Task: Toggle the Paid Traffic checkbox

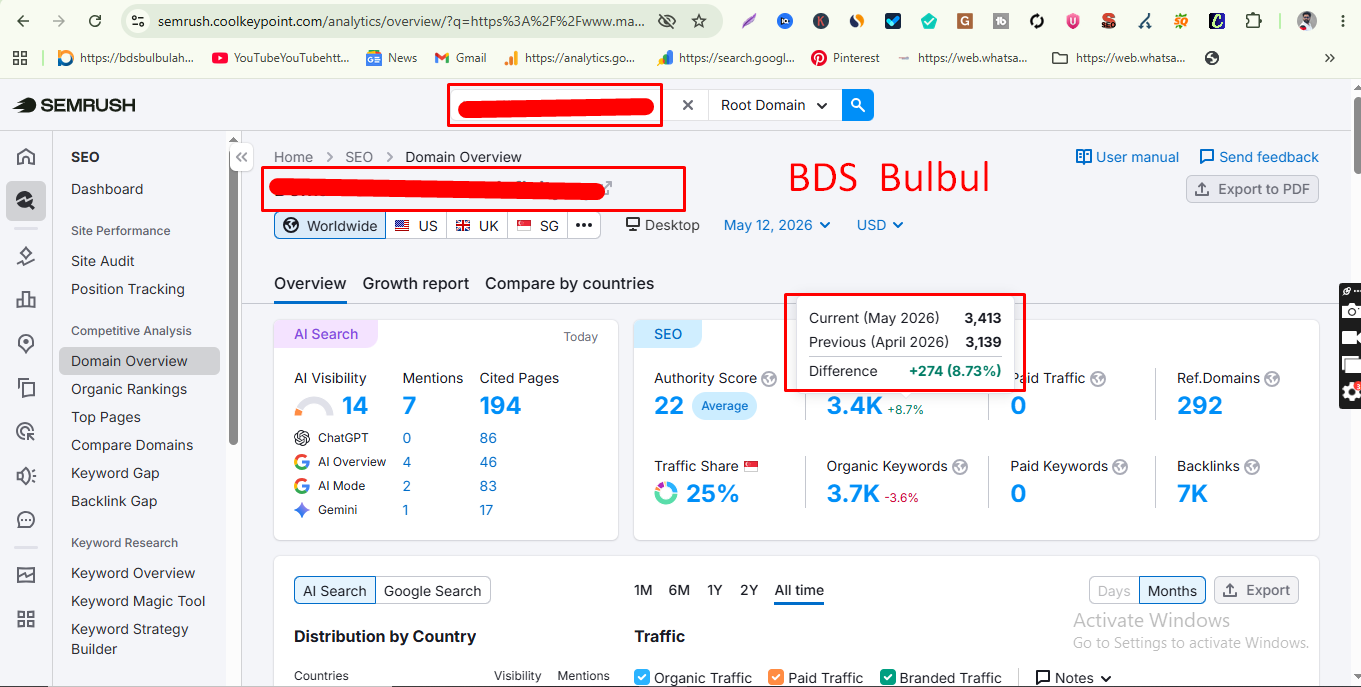Action: [x=776, y=677]
